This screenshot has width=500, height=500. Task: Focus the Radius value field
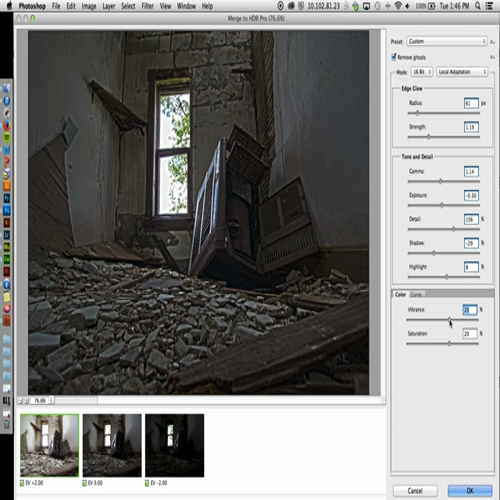tap(471, 103)
